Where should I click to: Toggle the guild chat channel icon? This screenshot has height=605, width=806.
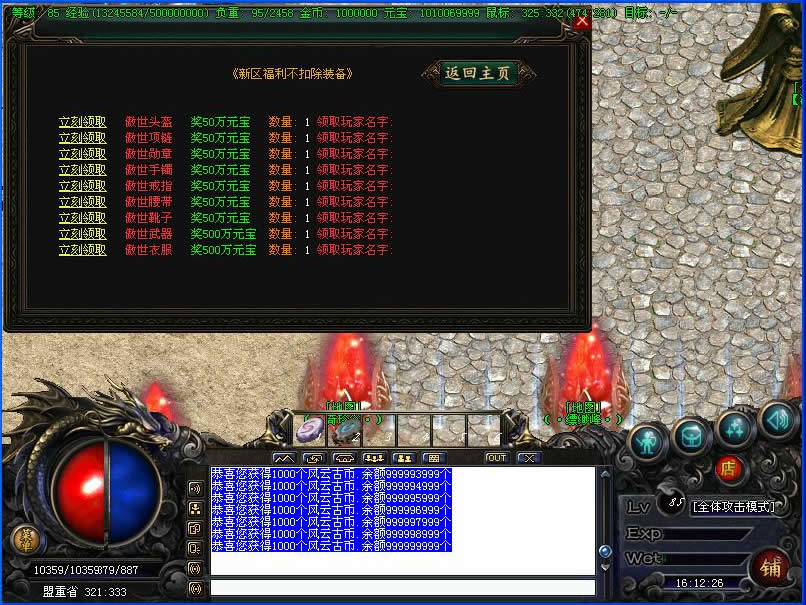(195, 528)
